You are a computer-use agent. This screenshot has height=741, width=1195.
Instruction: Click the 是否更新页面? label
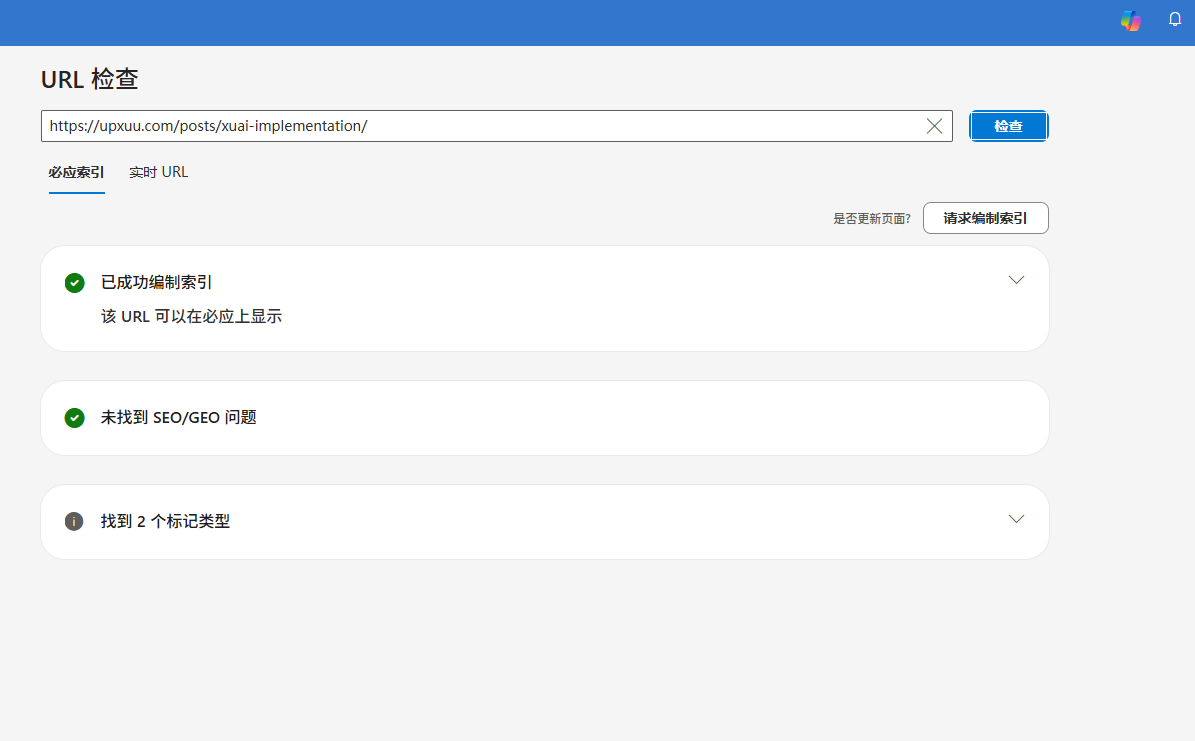[872, 219]
